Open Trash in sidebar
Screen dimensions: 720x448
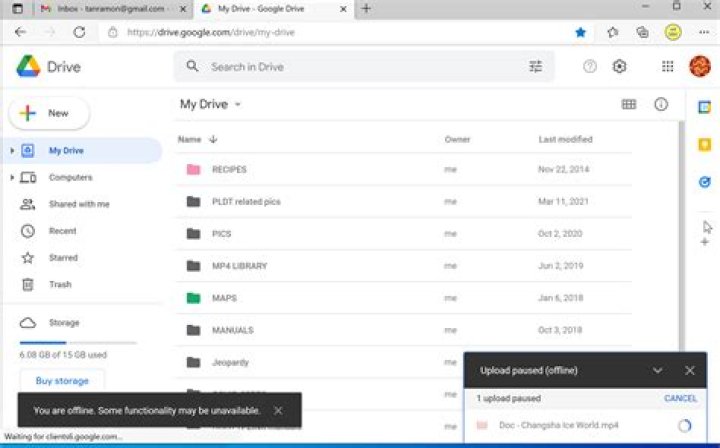[60, 284]
